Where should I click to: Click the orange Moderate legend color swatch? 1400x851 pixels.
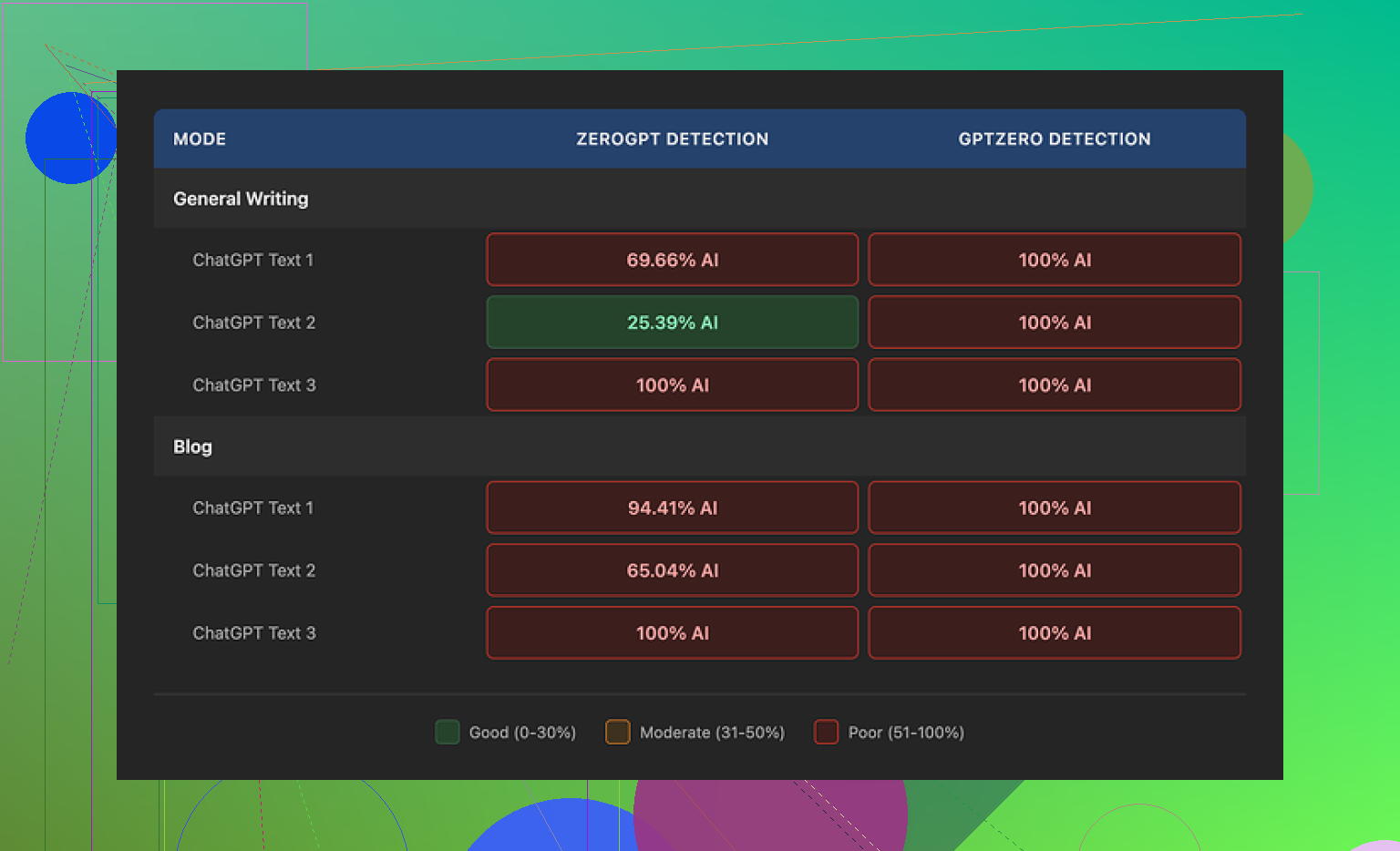[x=618, y=733]
